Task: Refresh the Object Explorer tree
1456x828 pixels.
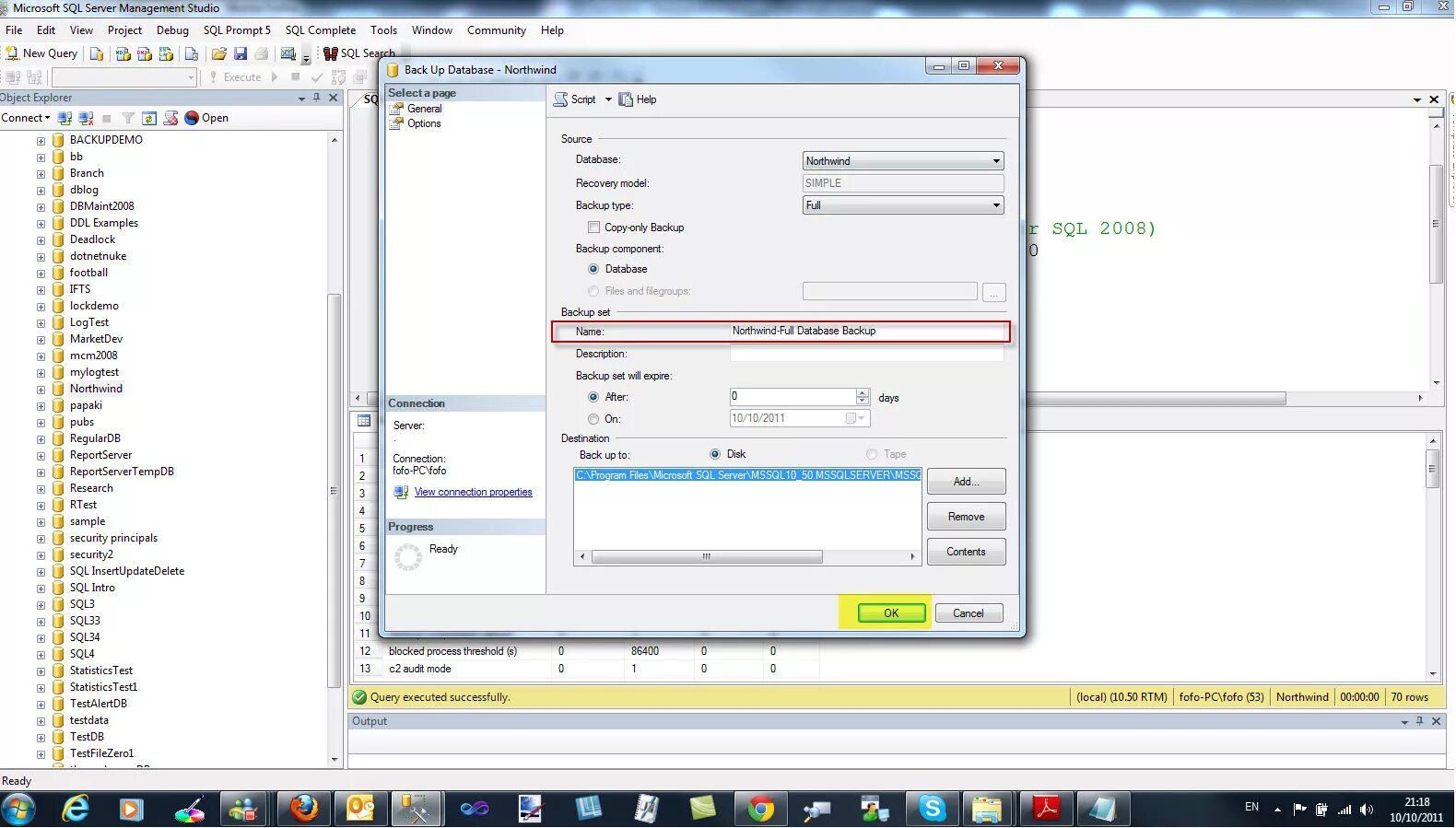Action: tap(149, 118)
